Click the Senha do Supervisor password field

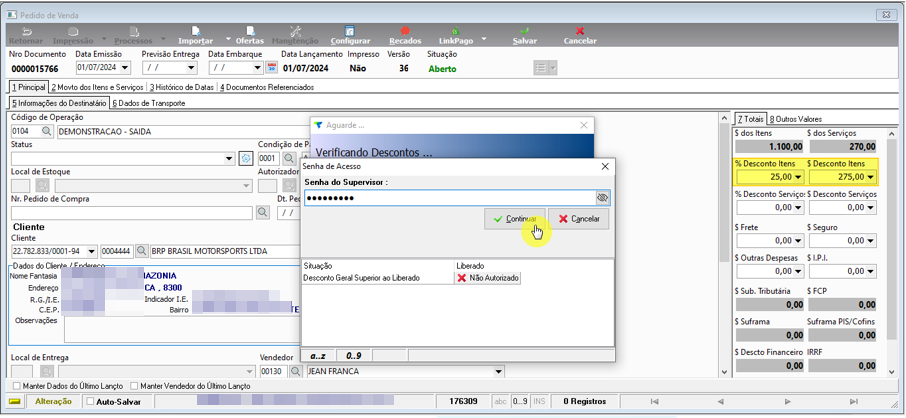(x=450, y=198)
